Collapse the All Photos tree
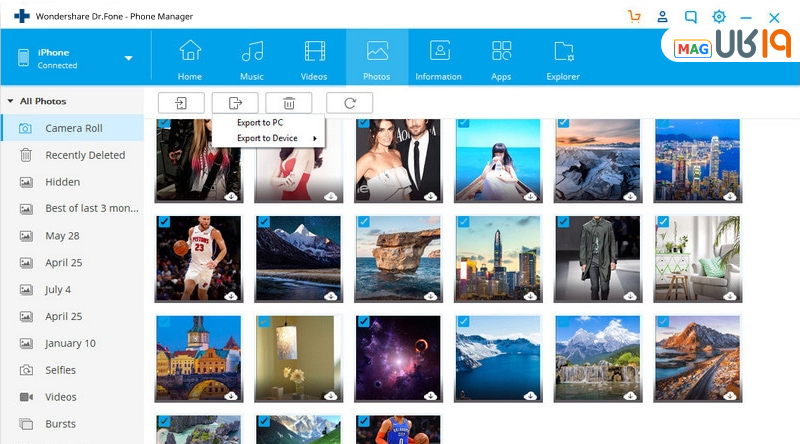800x444 pixels. tap(10, 101)
